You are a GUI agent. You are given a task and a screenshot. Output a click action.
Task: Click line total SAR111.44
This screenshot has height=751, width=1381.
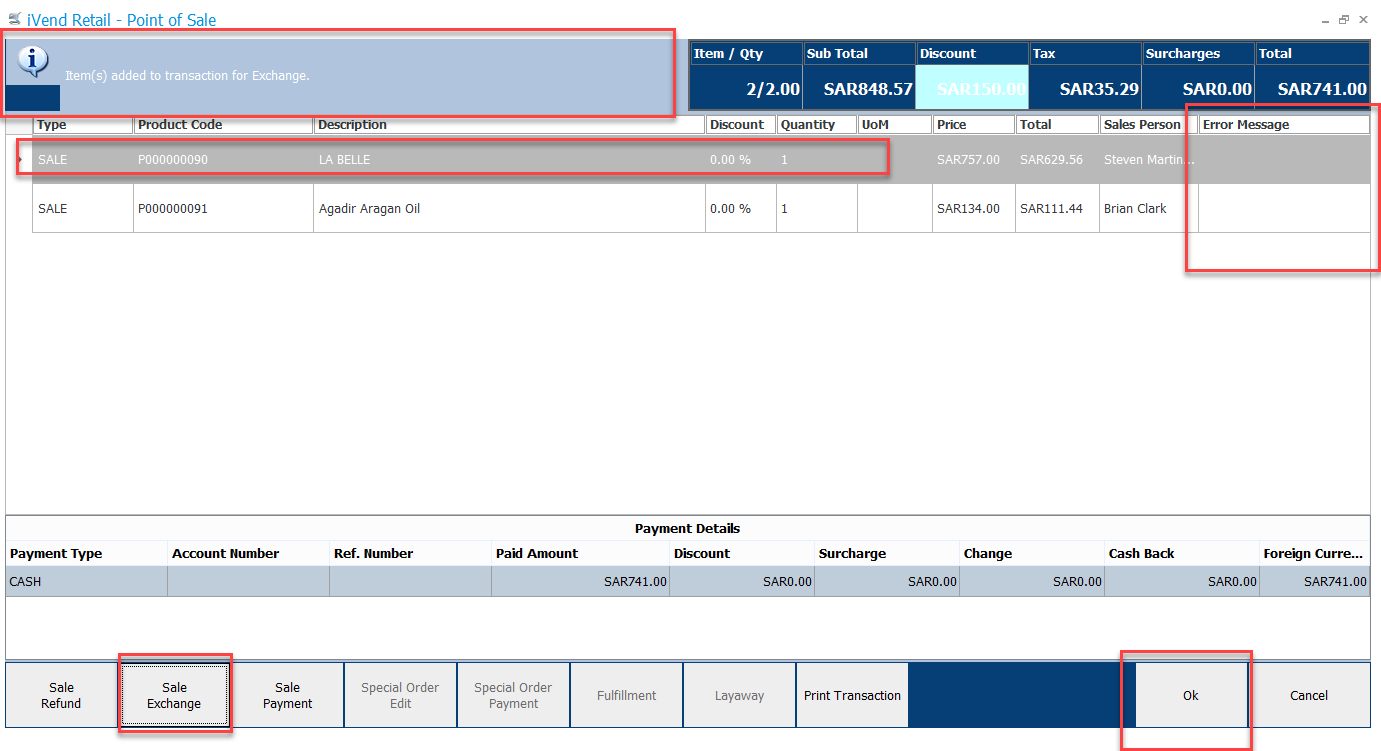[1051, 208]
